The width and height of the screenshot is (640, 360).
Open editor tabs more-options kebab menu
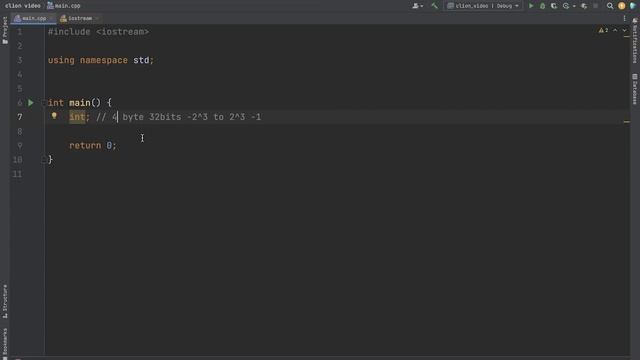(624, 18)
